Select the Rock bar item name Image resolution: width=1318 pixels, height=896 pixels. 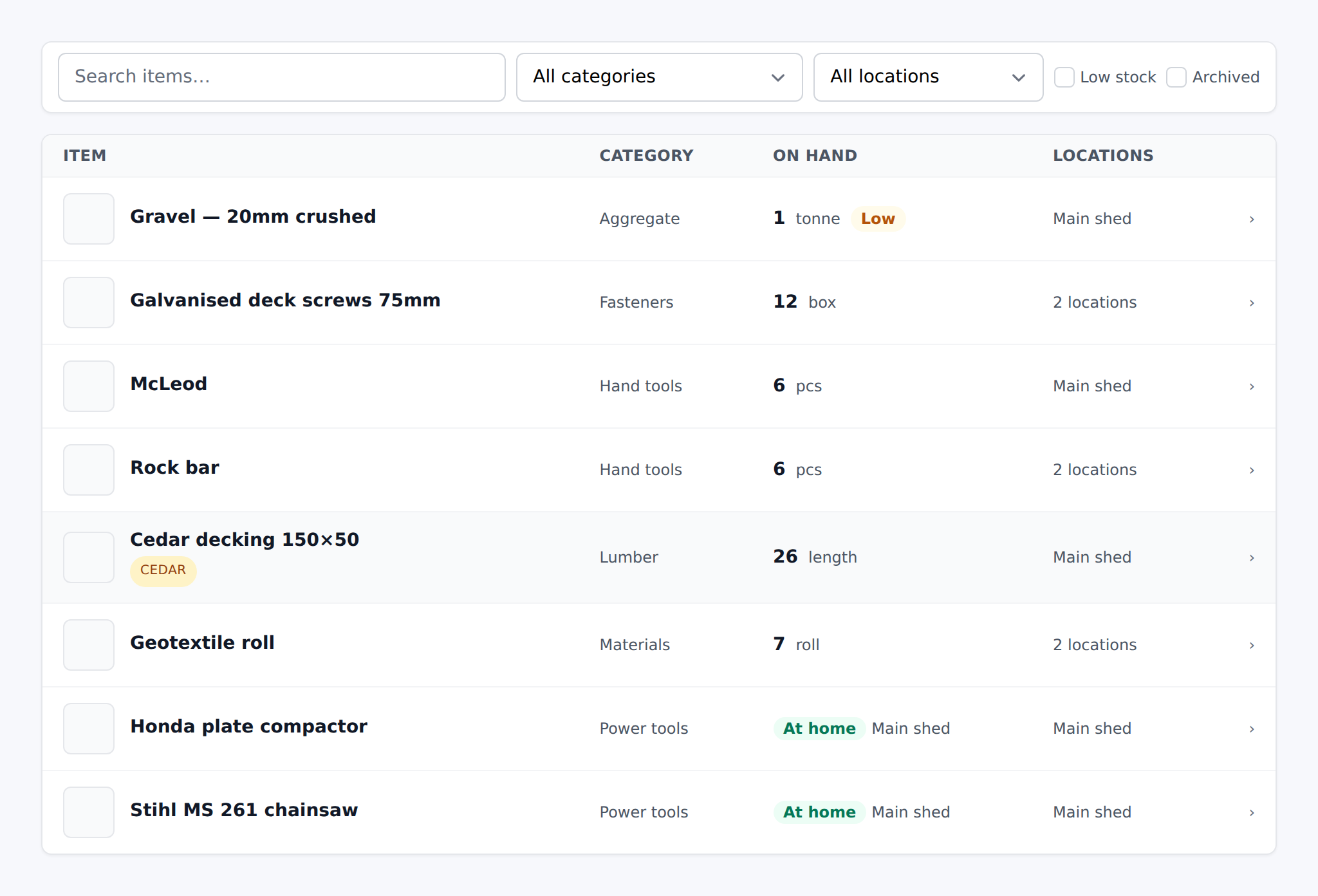click(x=174, y=467)
